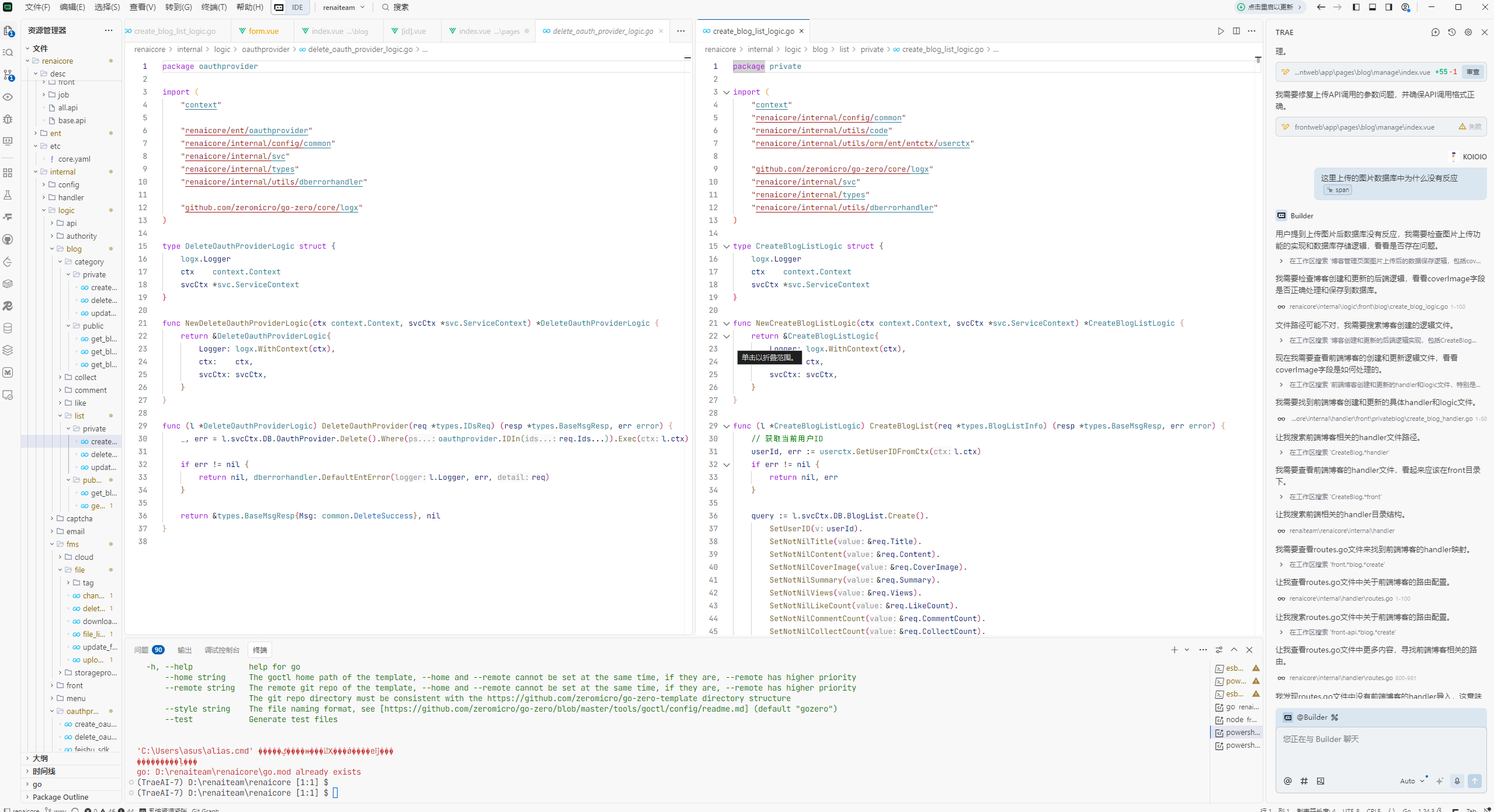Viewport: 1494px width, 812px height.
Task: Click the attach image icon in chat input
Action: 1321,781
